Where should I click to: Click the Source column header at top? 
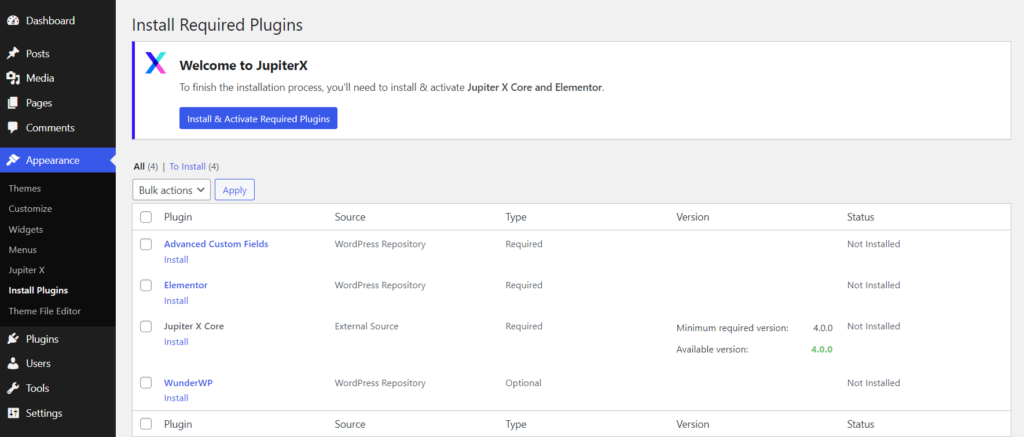(350, 217)
